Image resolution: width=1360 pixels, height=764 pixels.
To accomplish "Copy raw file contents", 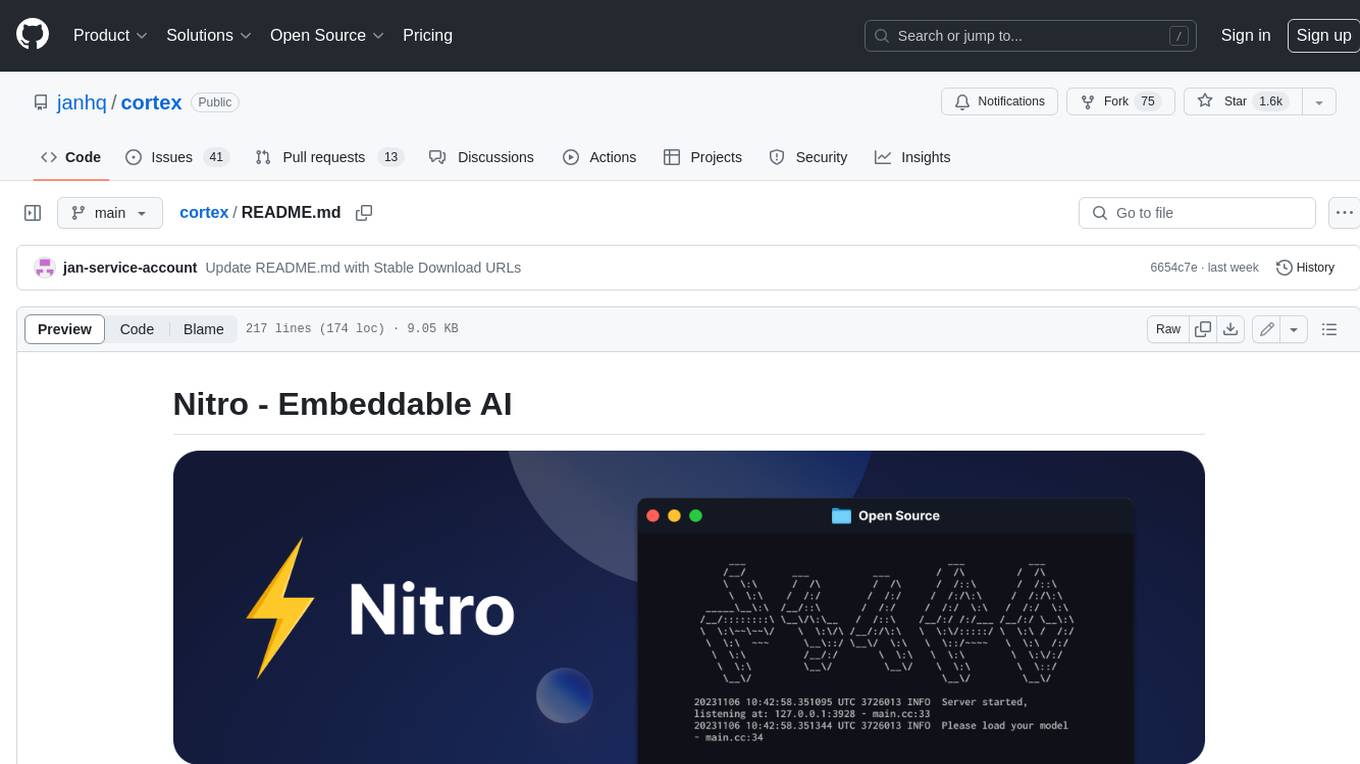I will click(x=1203, y=329).
